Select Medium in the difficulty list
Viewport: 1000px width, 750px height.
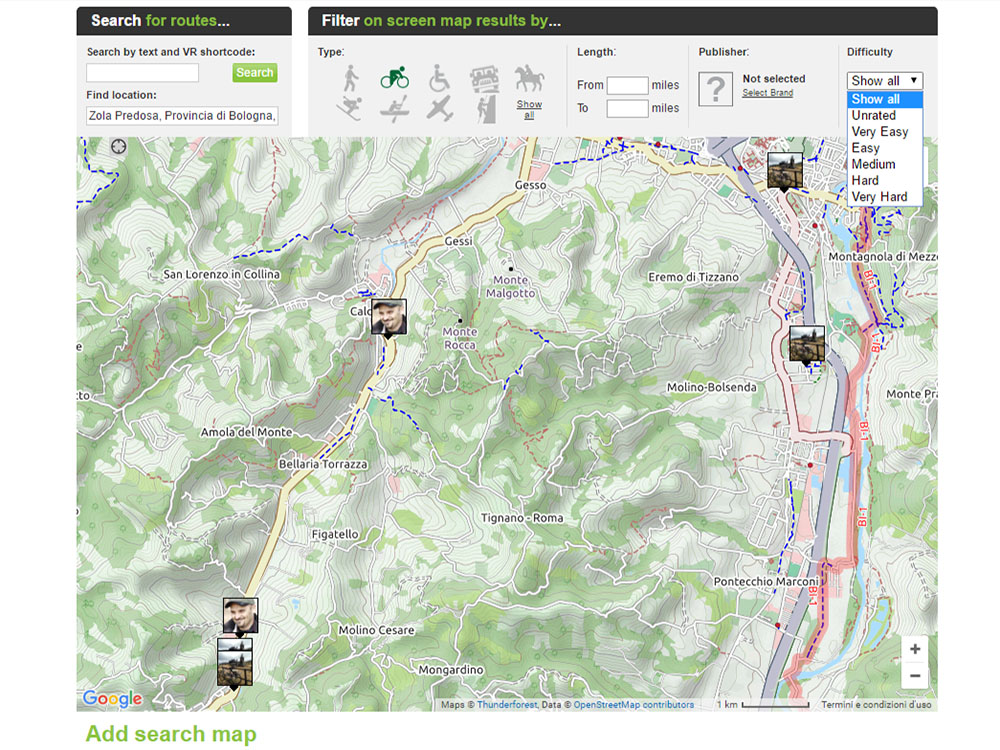pos(873,164)
